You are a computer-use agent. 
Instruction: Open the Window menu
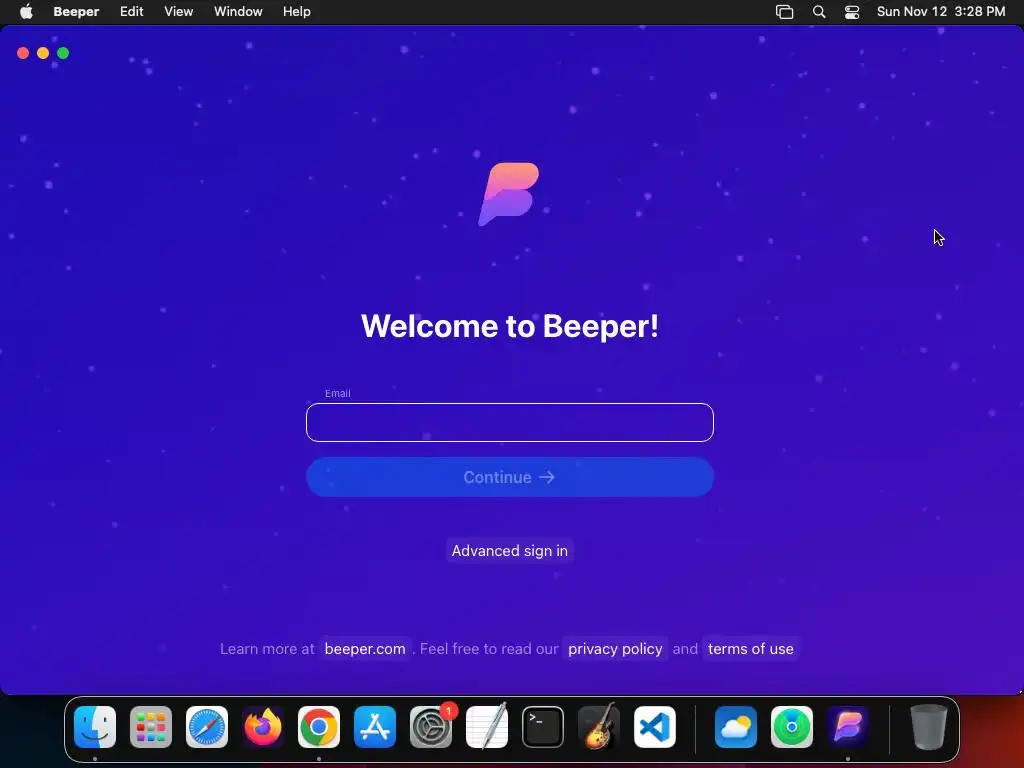238,12
